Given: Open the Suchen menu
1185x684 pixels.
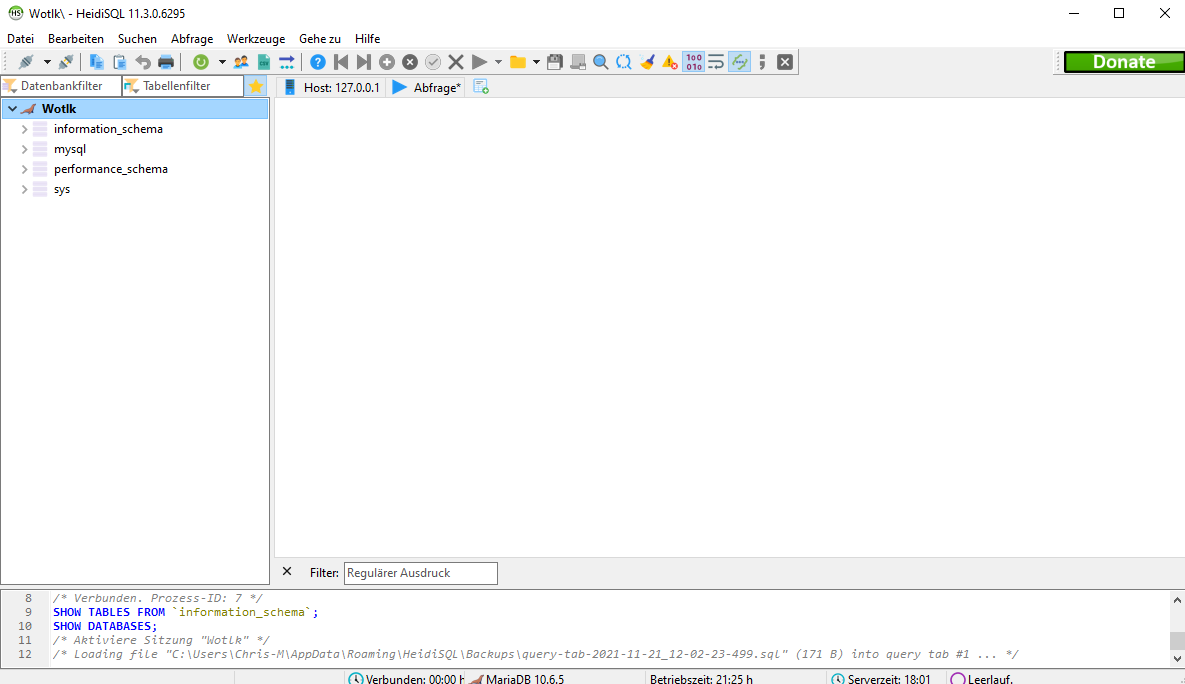Looking at the screenshot, I should coord(137,39).
